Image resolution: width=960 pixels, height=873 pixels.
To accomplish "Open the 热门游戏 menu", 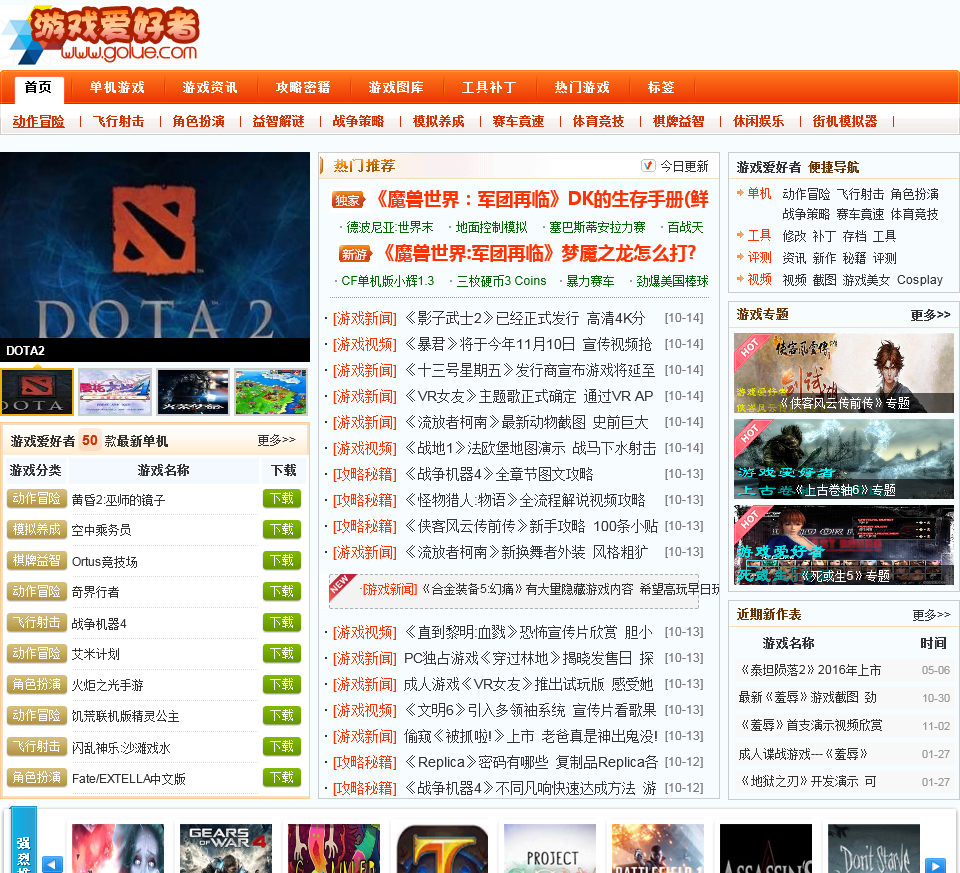I will click(582, 87).
